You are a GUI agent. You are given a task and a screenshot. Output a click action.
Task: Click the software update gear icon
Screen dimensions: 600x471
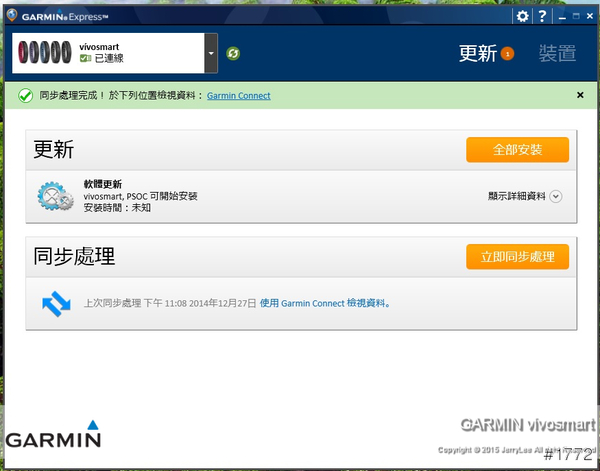click(55, 196)
